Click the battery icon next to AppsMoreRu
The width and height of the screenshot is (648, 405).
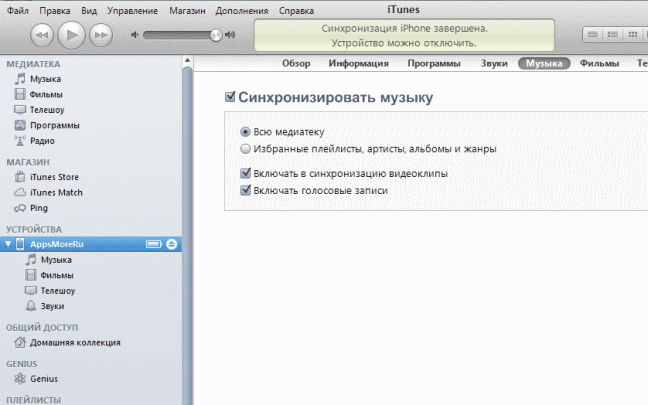154,244
